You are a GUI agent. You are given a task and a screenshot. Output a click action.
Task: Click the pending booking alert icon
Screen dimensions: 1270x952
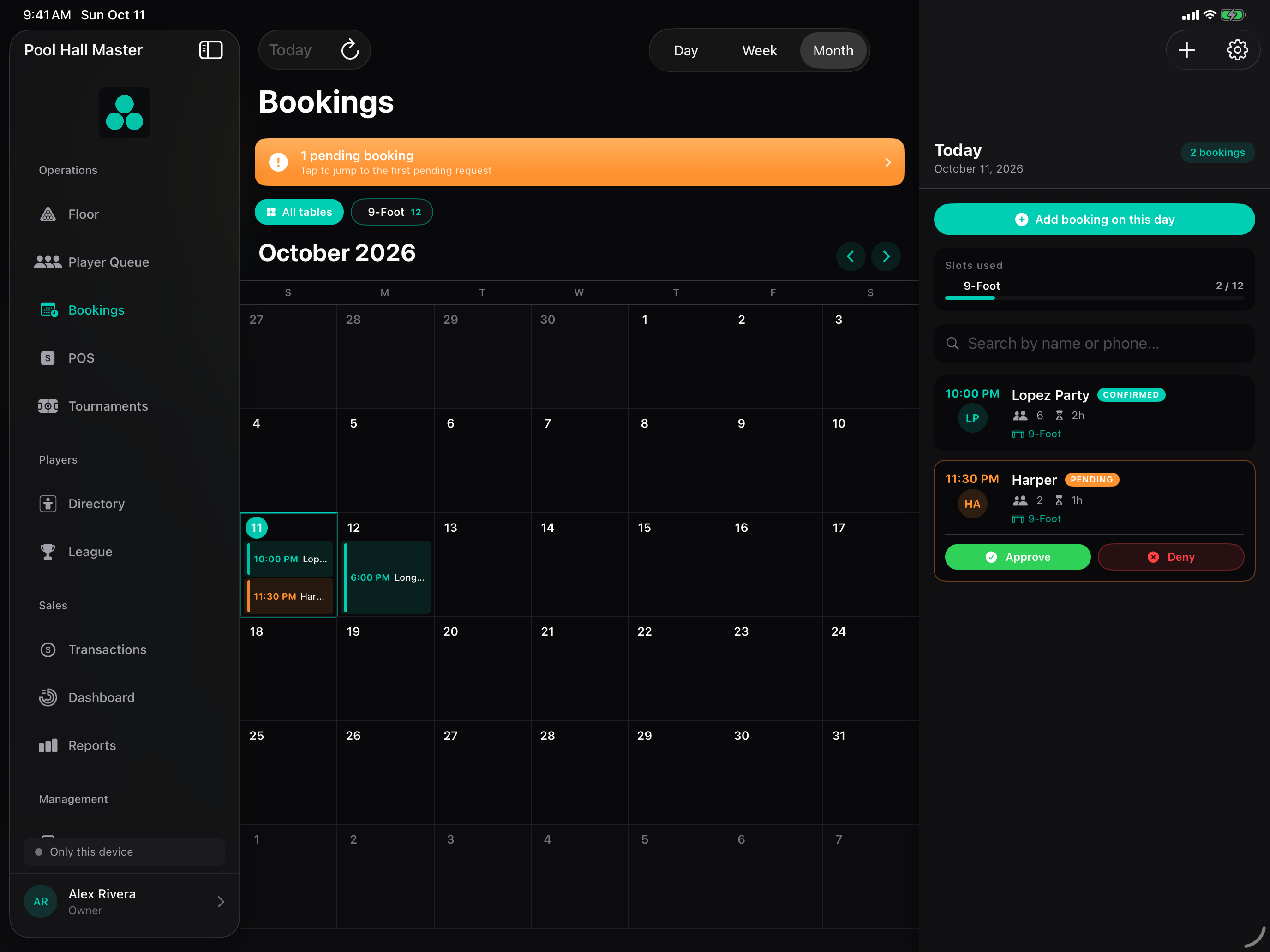278,162
